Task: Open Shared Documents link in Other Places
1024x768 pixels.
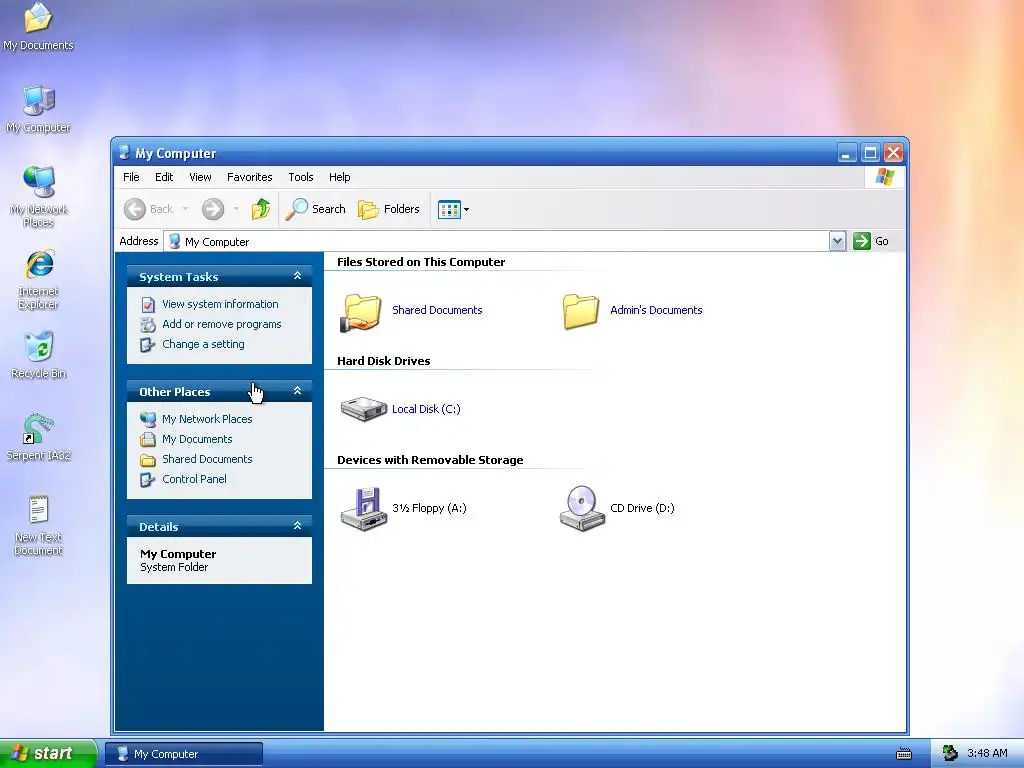Action: tap(207, 459)
